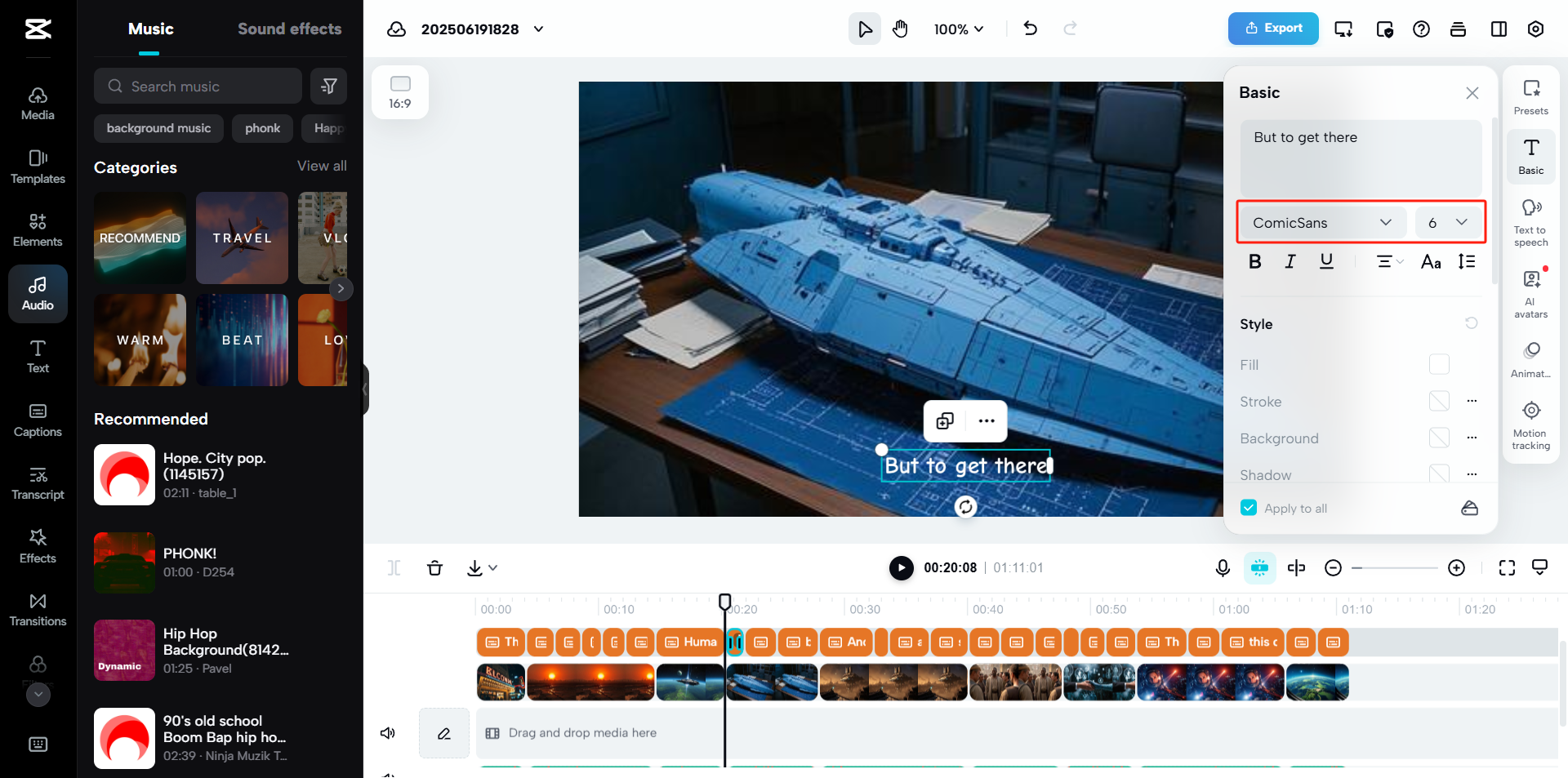Delete the selected timeline clip

[434, 567]
